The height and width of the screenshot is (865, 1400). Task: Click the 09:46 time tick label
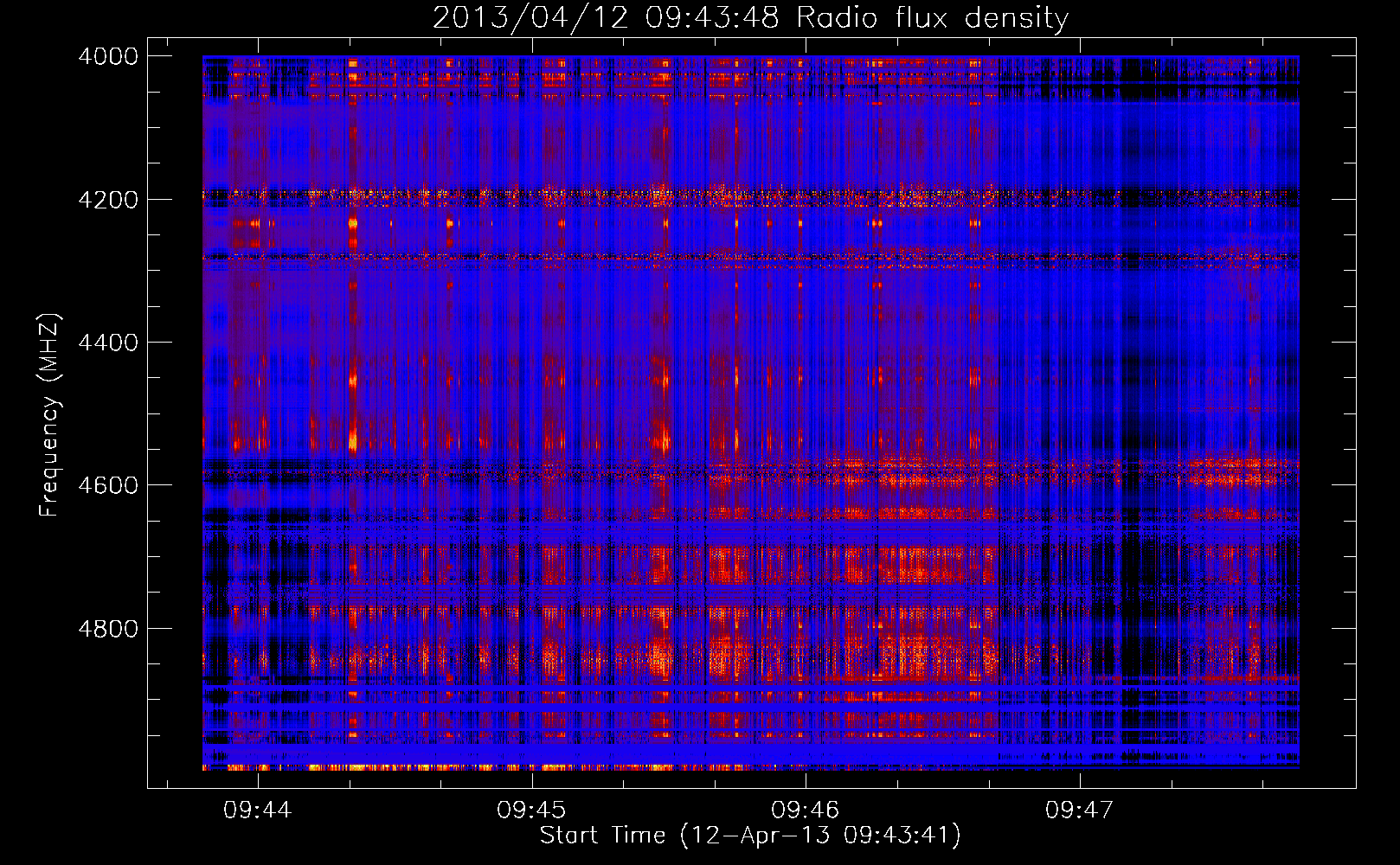tap(806, 810)
